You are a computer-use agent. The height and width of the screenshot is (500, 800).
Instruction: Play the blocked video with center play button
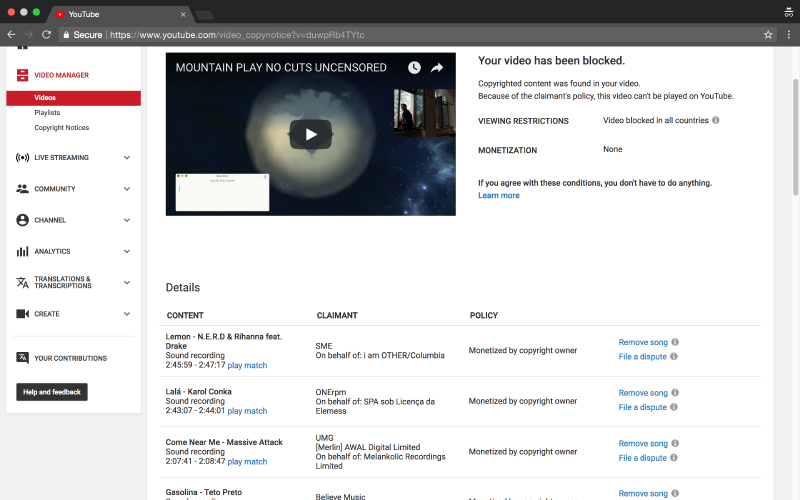[311, 134]
